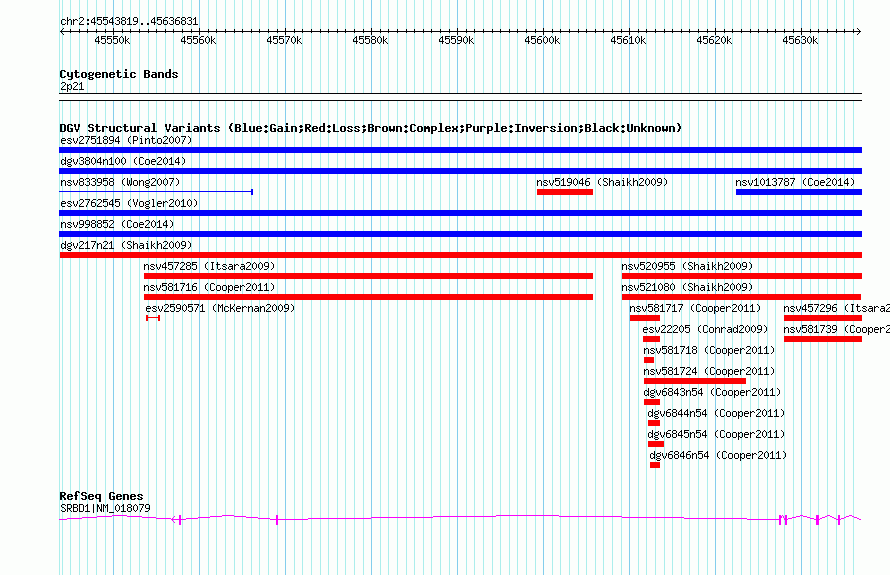The width and height of the screenshot is (890, 575).
Task: Open variant nsv998852 (Coe2014) label
Action: [x=117, y=224]
